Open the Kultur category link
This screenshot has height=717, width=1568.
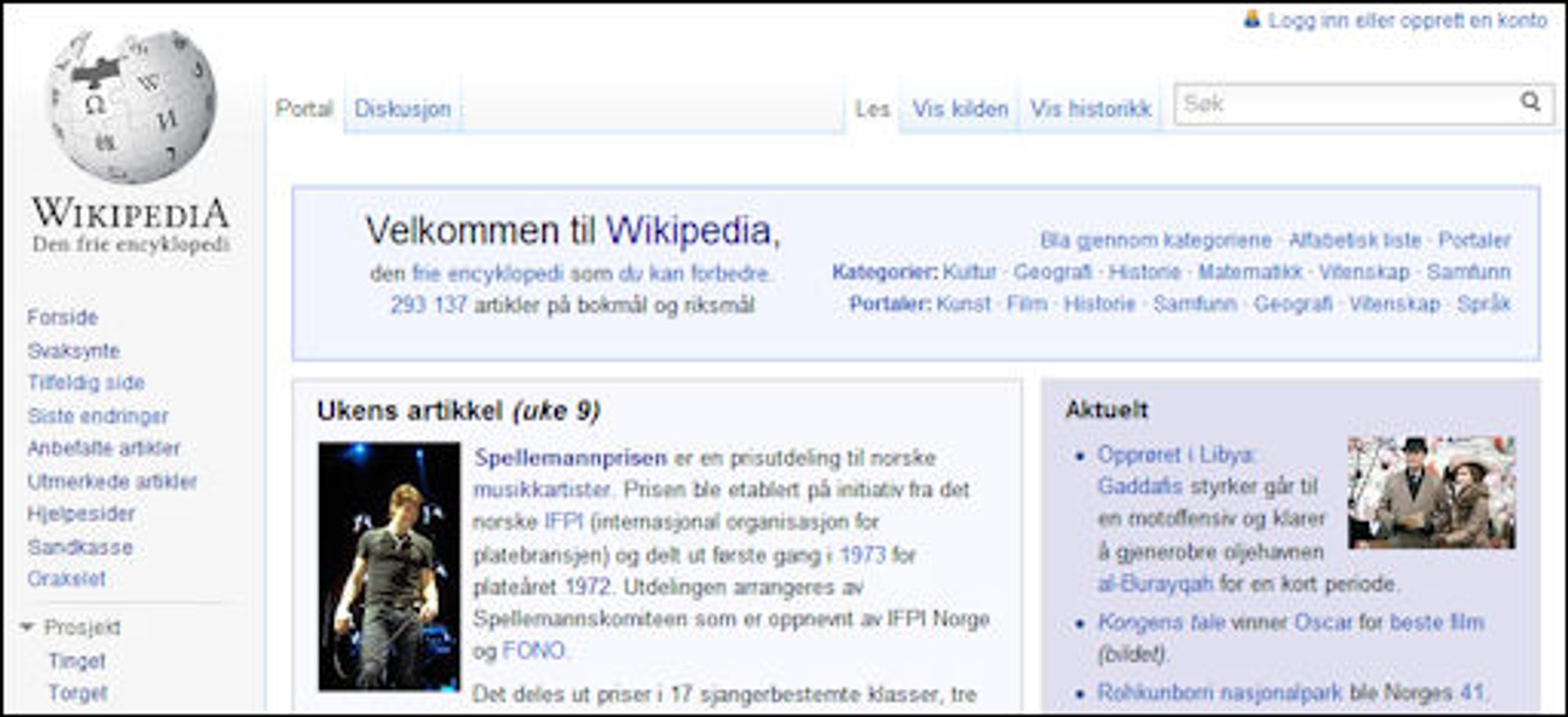[970, 272]
